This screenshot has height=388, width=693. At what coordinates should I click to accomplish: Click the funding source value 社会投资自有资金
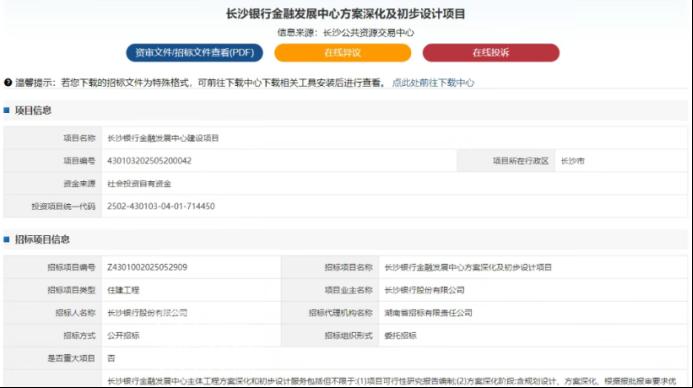[139, 183]
